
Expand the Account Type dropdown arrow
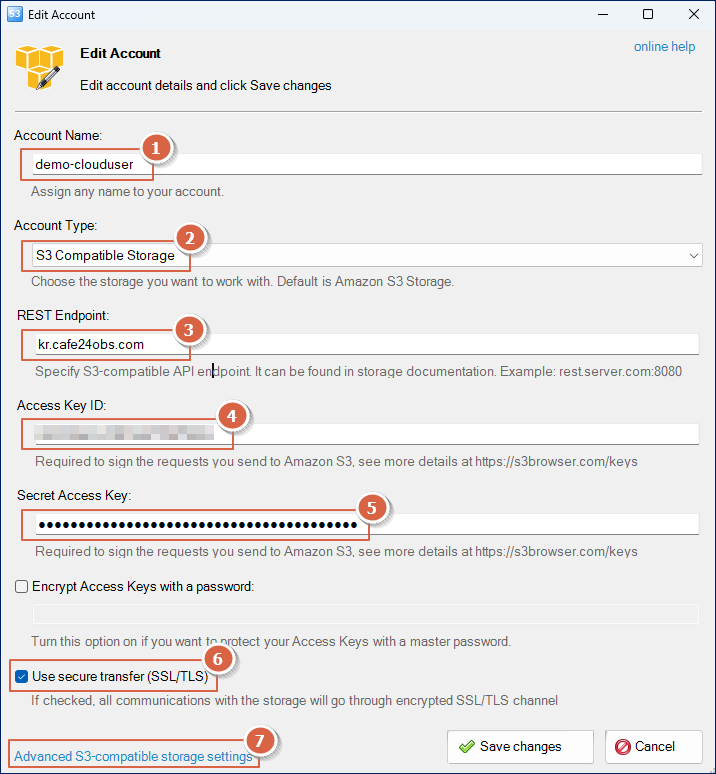pyautogui.click(x=693, y=256)
